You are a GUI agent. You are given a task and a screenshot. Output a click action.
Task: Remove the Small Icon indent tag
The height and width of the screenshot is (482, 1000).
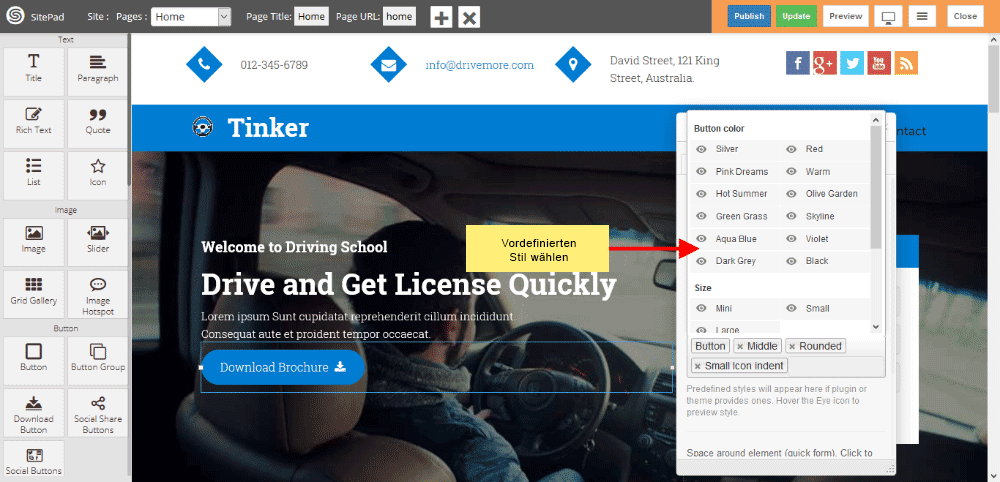[x=698, y=367]
